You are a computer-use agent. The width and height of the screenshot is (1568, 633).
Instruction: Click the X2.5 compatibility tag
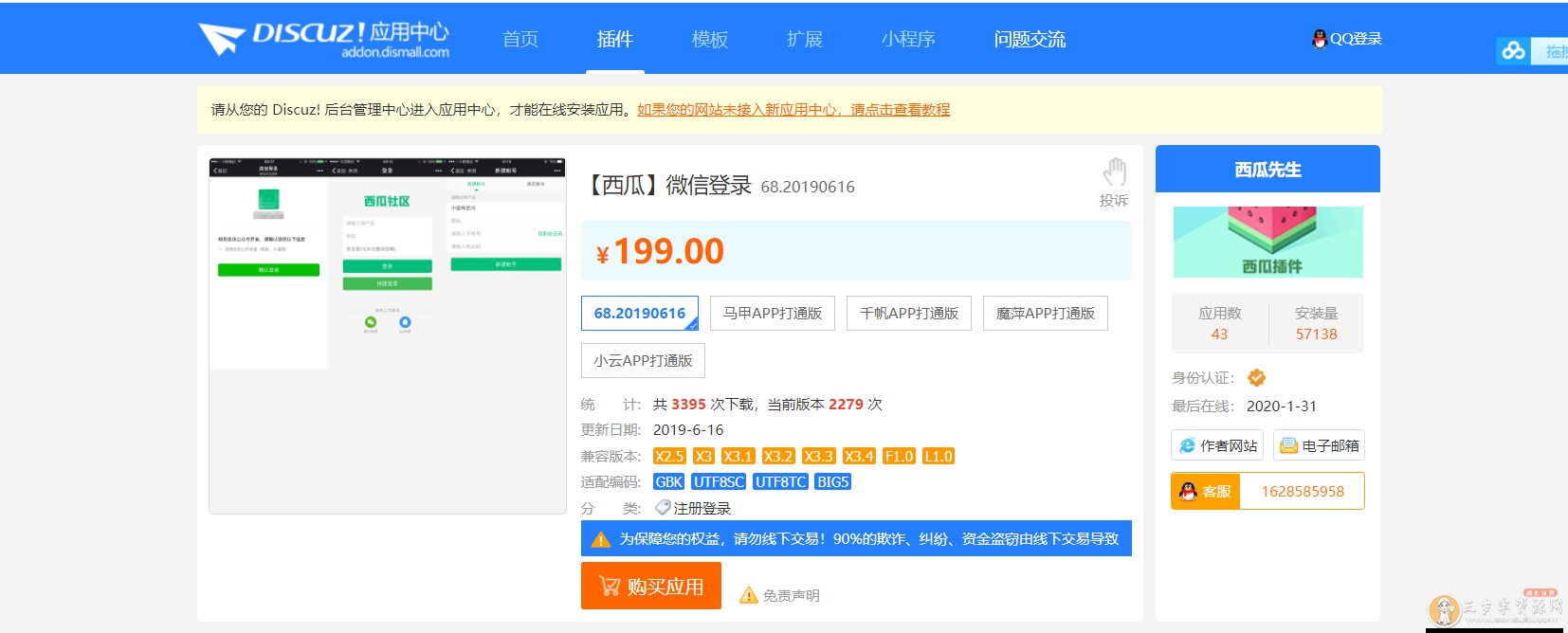point(669,456)
